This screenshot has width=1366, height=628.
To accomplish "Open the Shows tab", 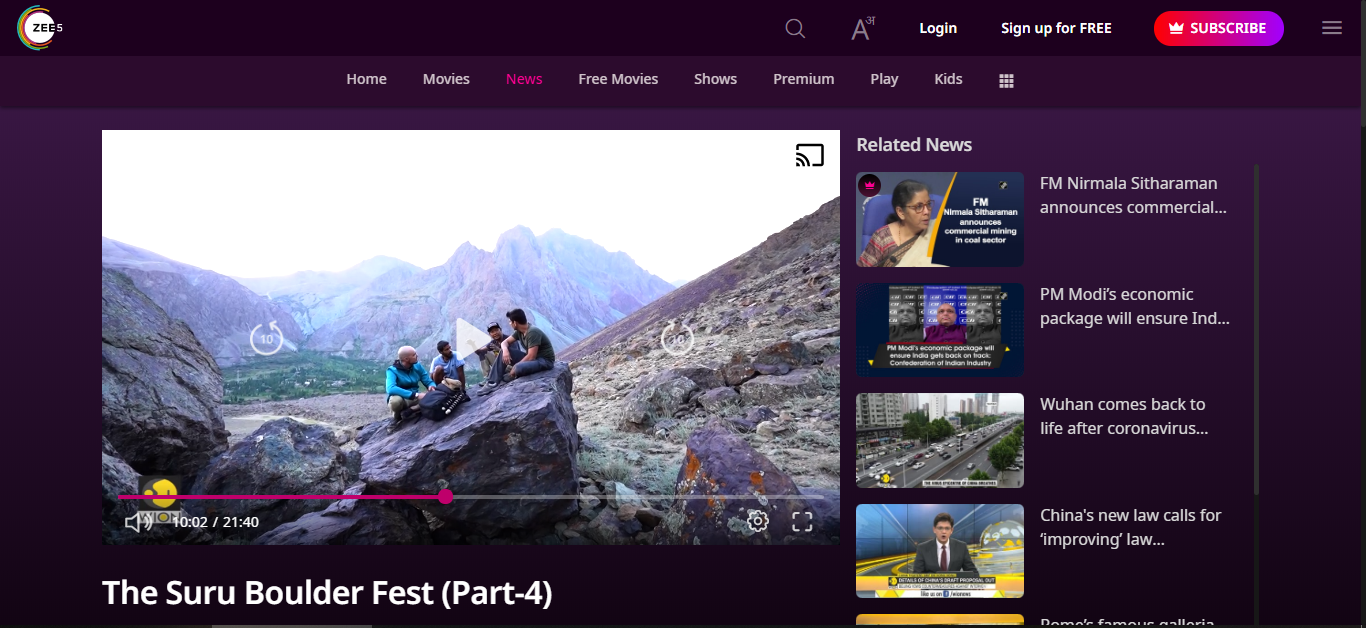I will 715,79.
